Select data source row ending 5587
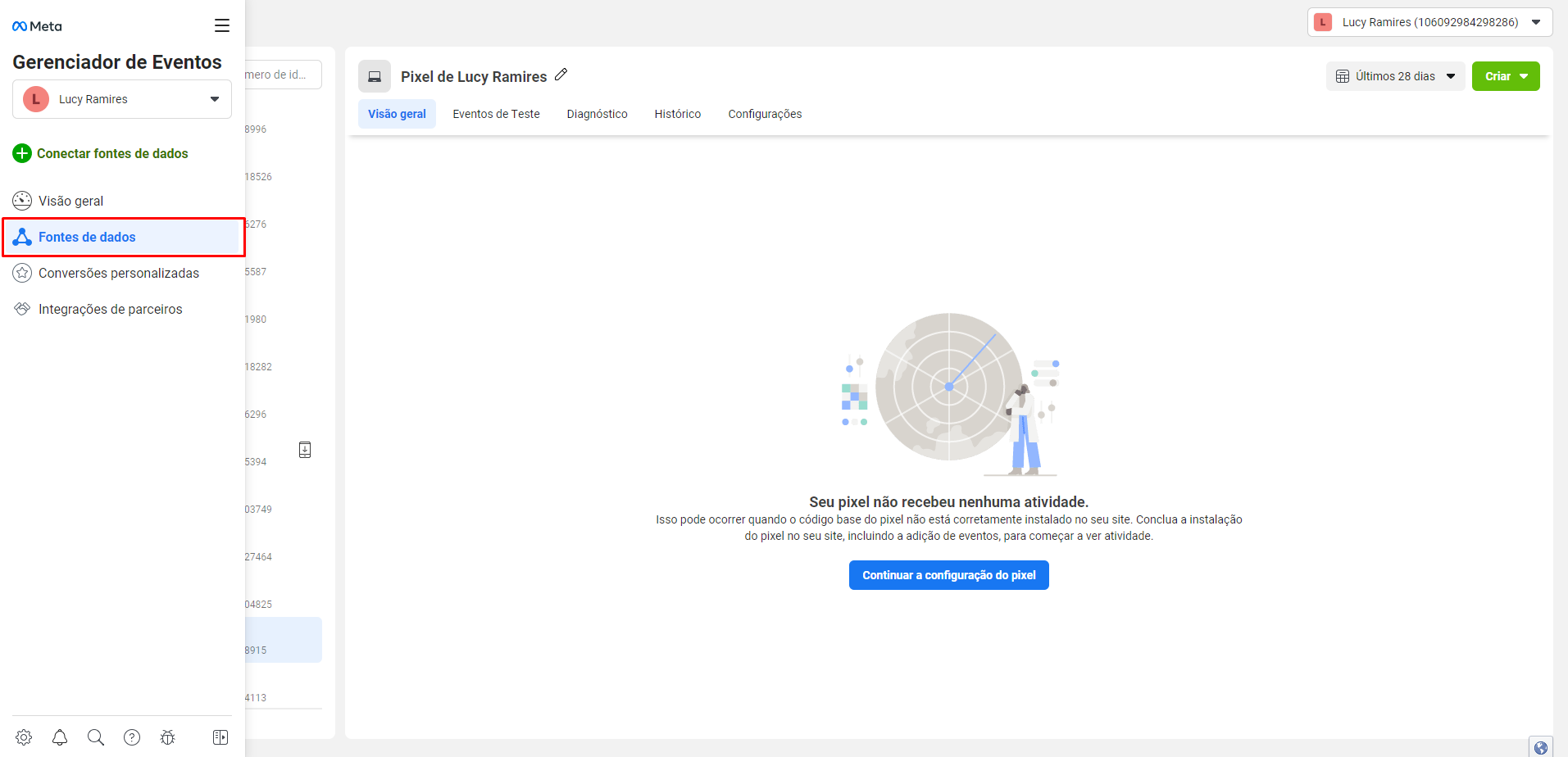 coord(284,271)
